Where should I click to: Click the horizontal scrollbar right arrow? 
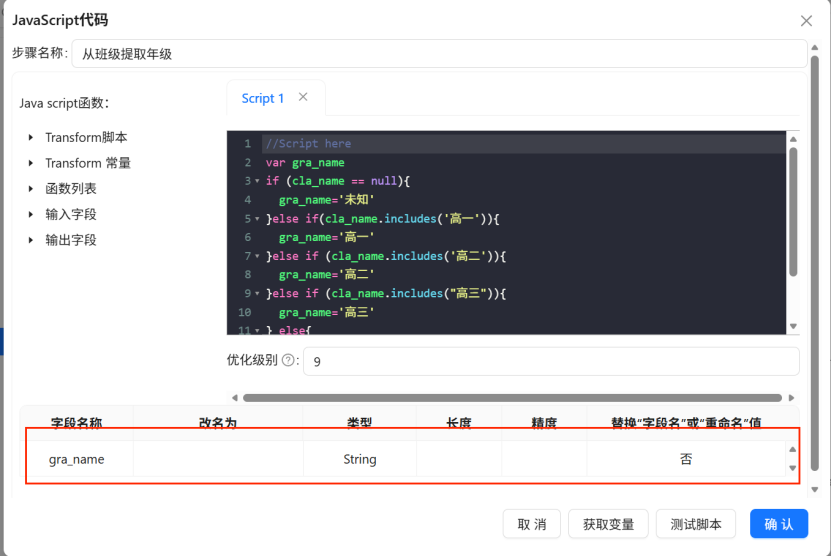point(791,397)
